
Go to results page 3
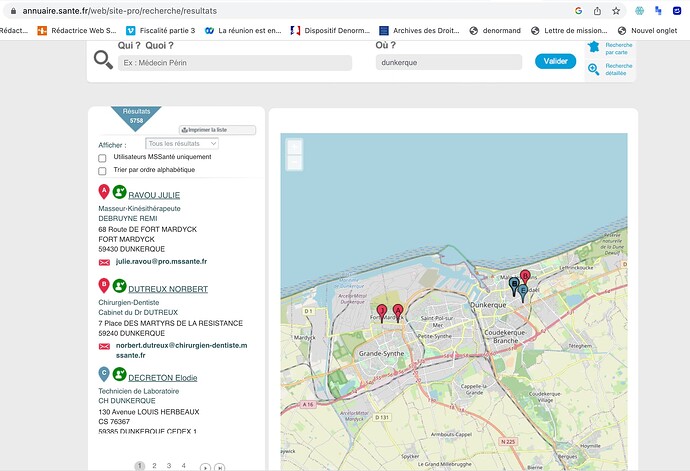(x=169, y=465)
